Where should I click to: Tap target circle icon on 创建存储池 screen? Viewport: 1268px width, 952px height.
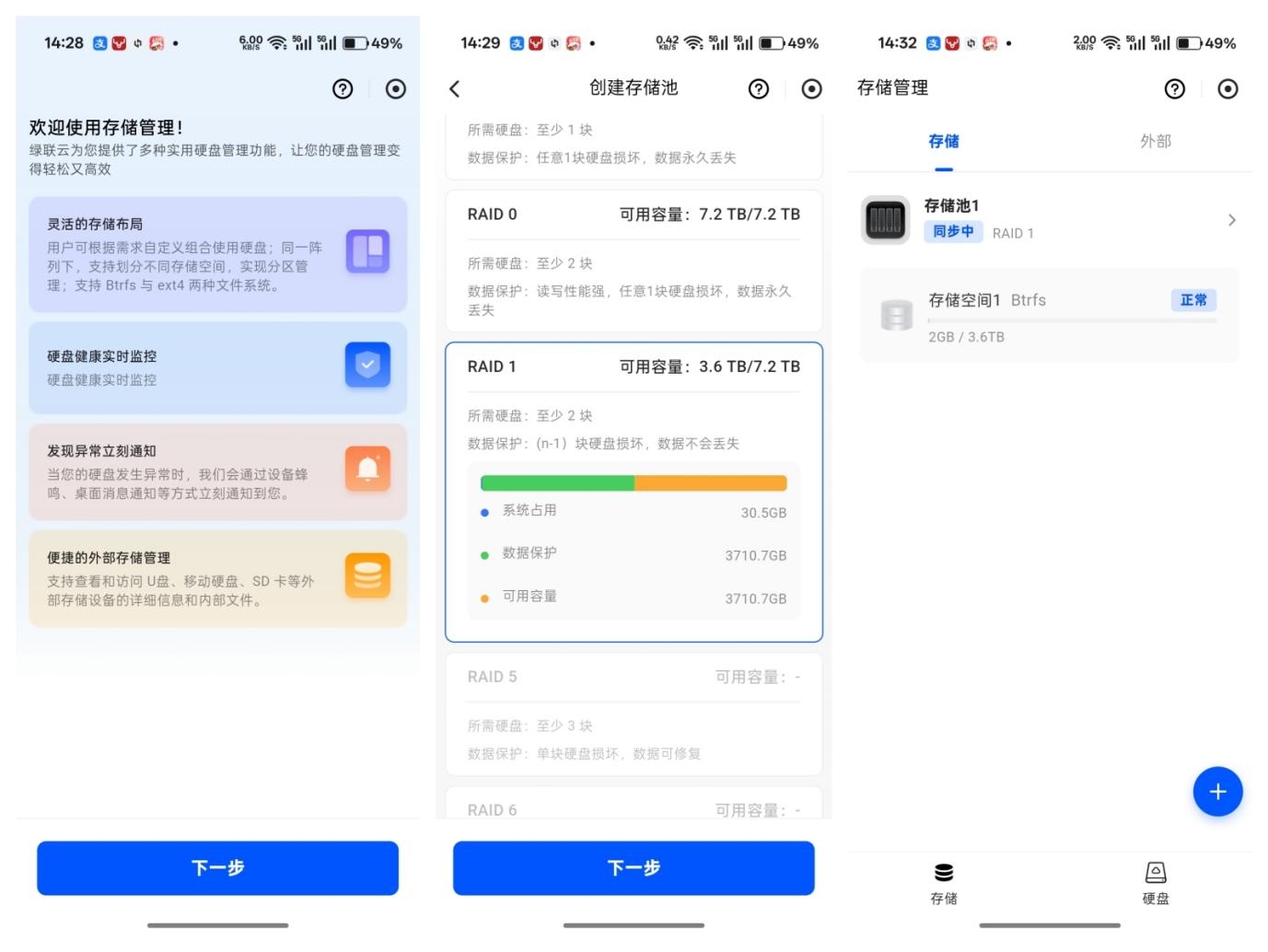pyautogui.click(x=812, y=89)
